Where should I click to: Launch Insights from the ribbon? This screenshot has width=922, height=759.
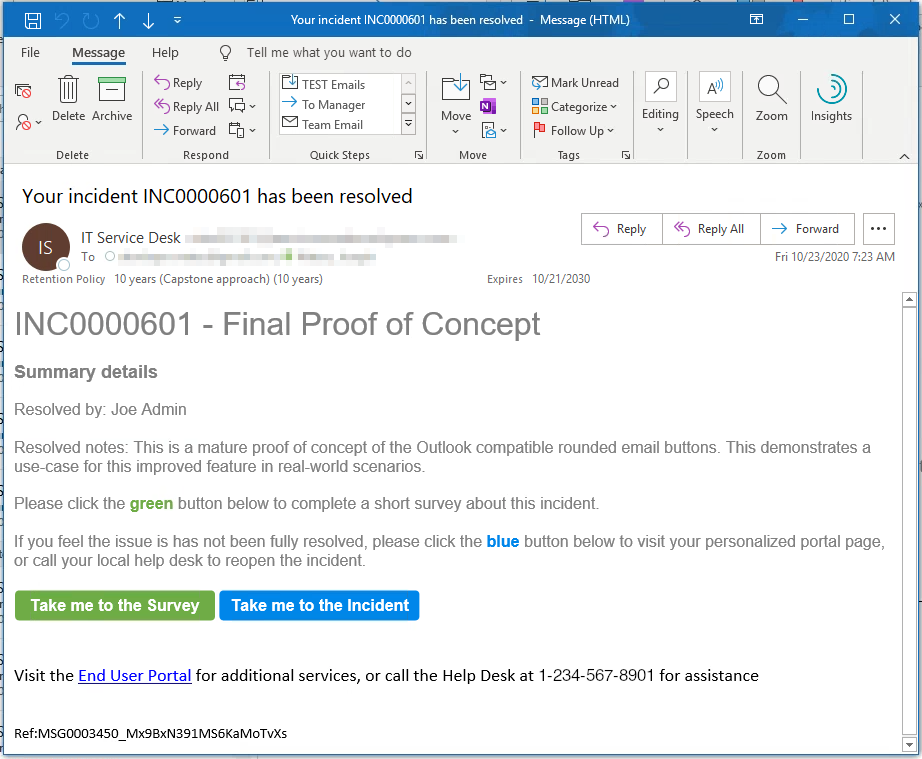[831, 100]
